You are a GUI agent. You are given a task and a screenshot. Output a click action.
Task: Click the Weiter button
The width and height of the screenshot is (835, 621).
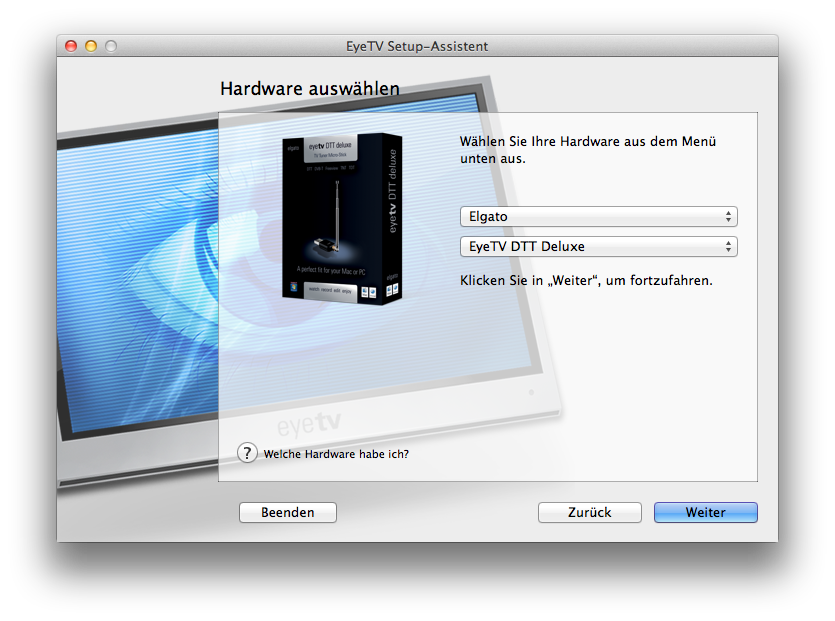click(706, 512)
